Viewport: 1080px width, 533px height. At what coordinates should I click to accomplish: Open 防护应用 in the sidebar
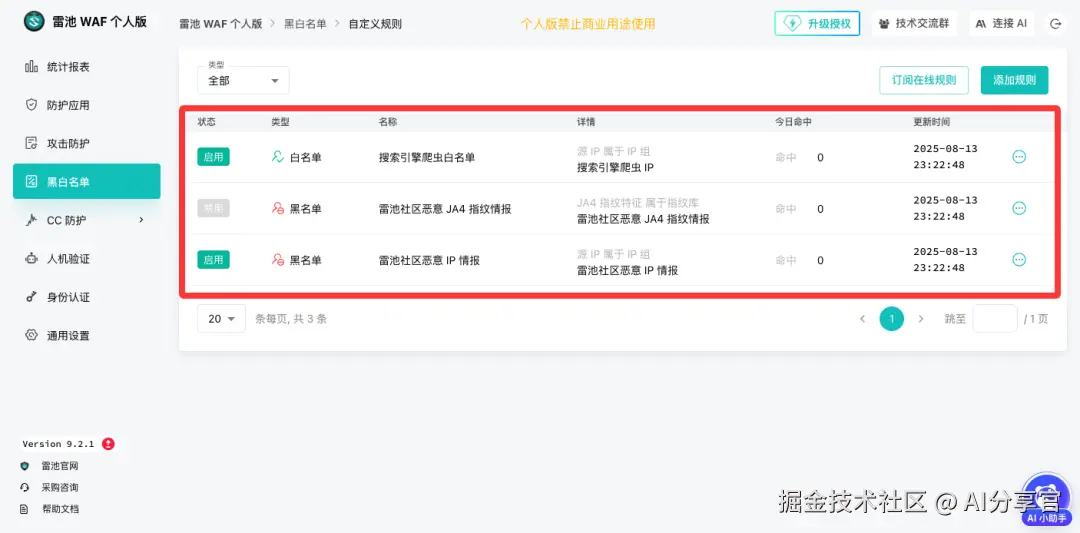click(87, 105)
